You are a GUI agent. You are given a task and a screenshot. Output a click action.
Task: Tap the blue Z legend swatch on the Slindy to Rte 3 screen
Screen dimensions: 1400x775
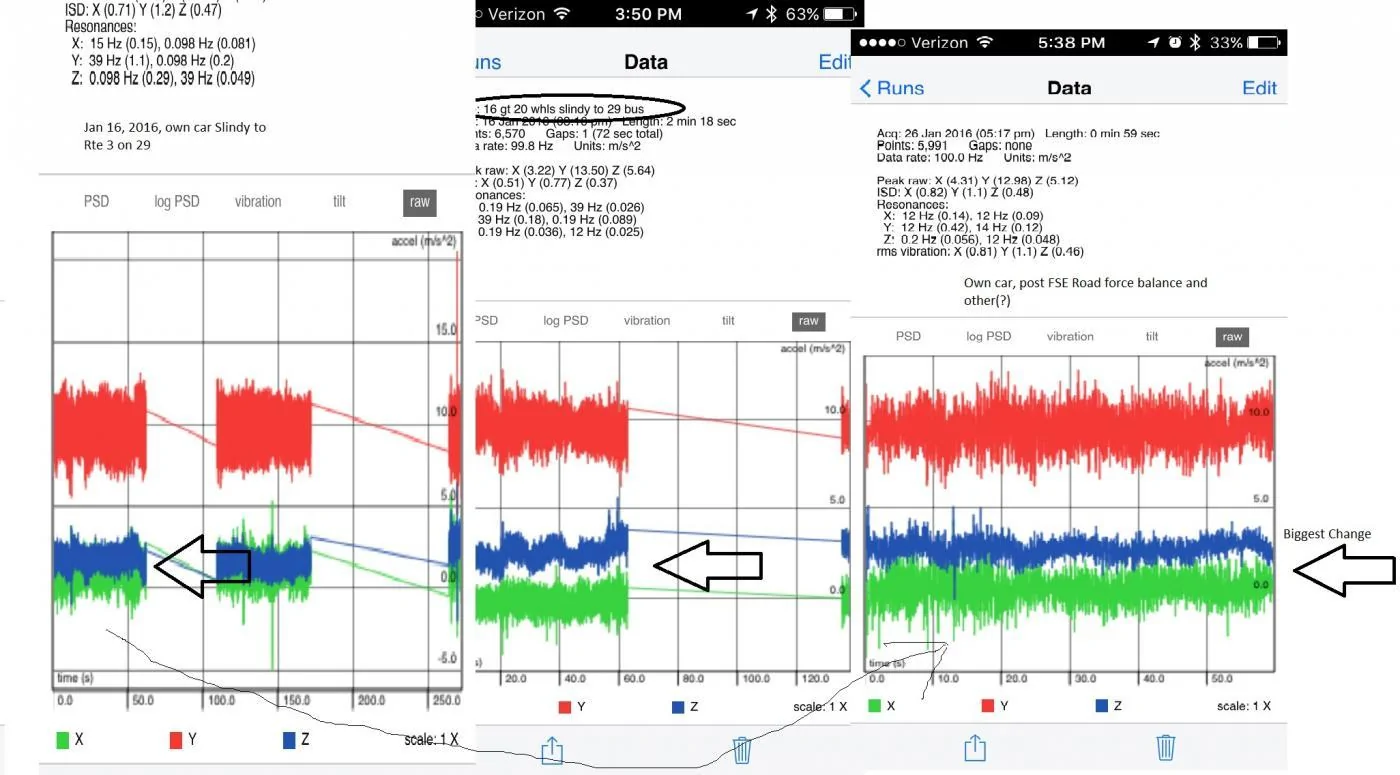[x=289, y=740]
